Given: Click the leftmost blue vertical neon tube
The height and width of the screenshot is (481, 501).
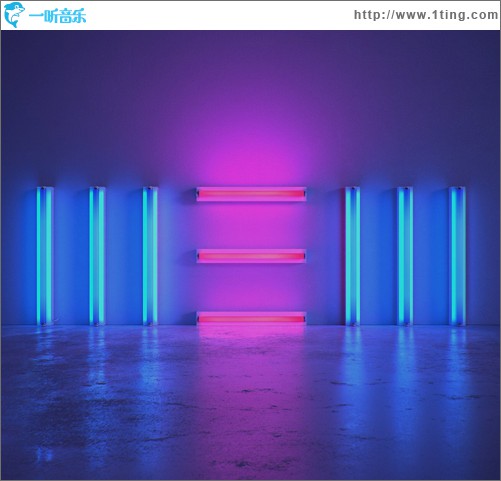Looking at the screenshot, I should (44, 256).
